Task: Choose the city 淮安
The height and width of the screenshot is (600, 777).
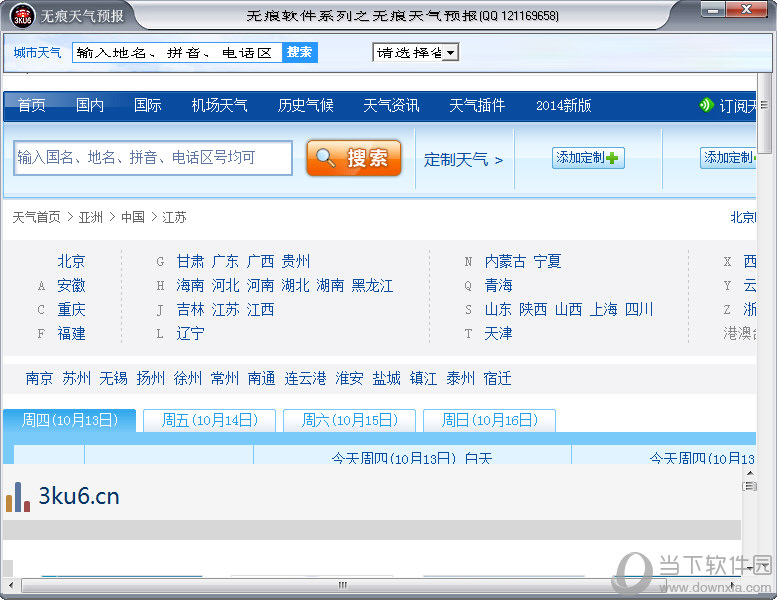Action: [349, 379]
